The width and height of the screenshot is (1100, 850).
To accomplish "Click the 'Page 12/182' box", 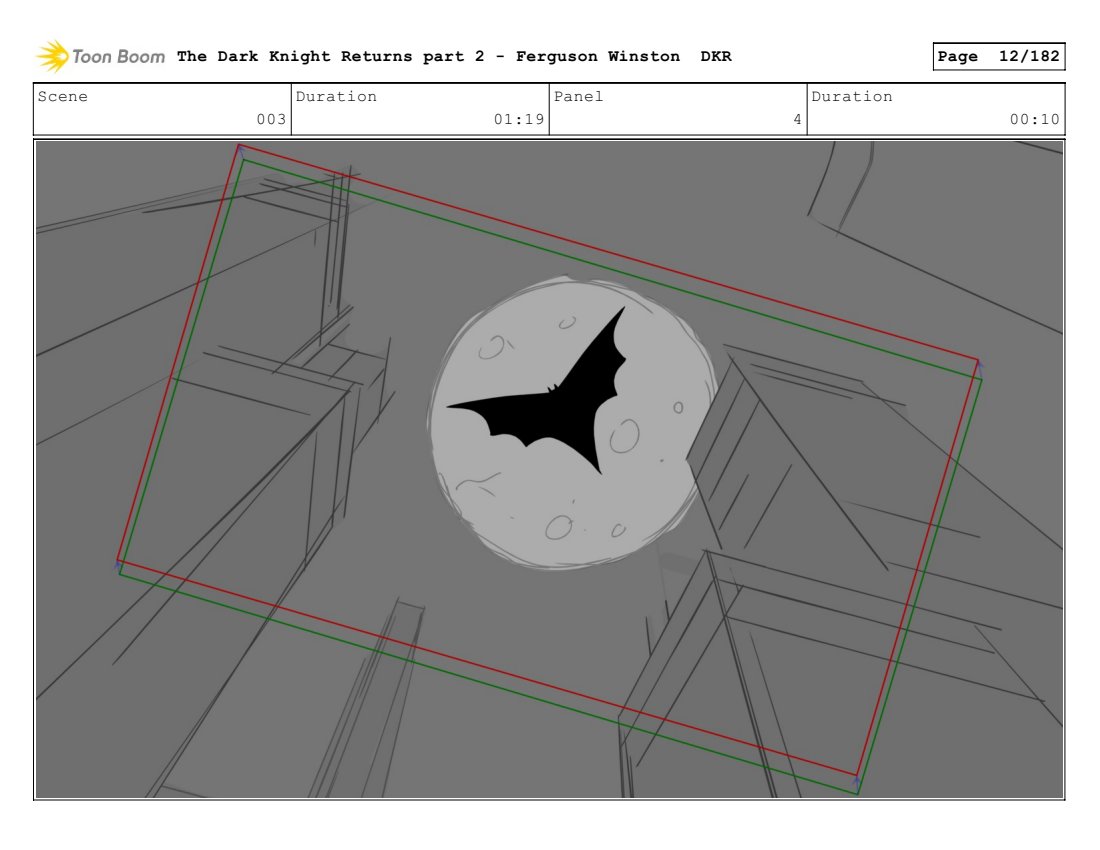I will [x=998, y=56].
